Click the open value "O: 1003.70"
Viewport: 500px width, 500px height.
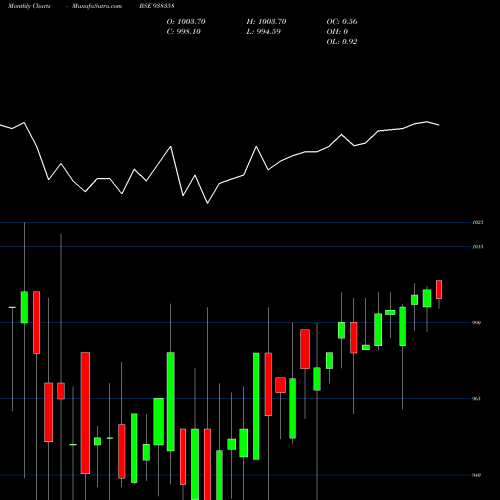[x=186, y=22]
